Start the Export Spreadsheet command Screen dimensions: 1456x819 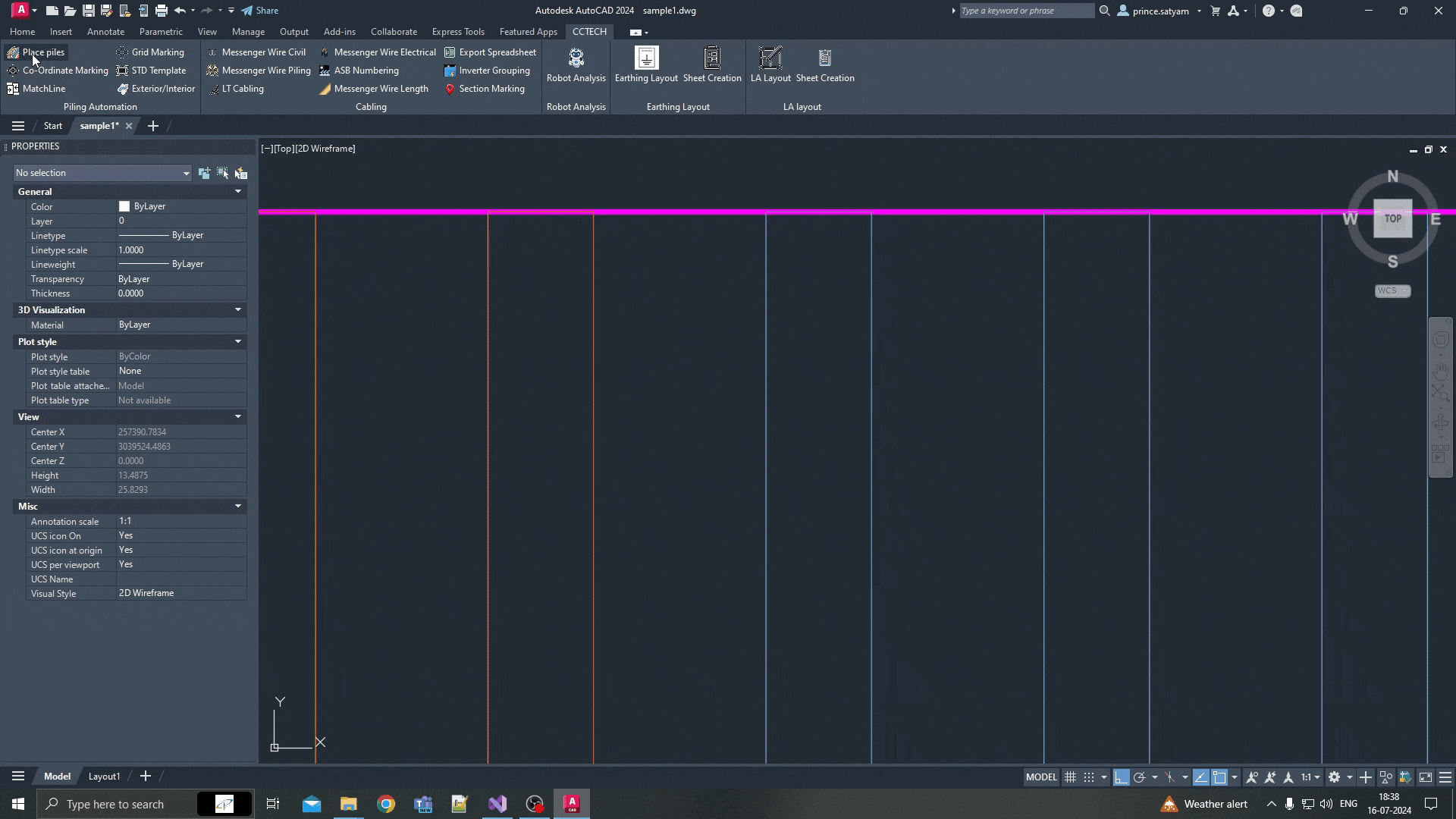pos(491,52)
